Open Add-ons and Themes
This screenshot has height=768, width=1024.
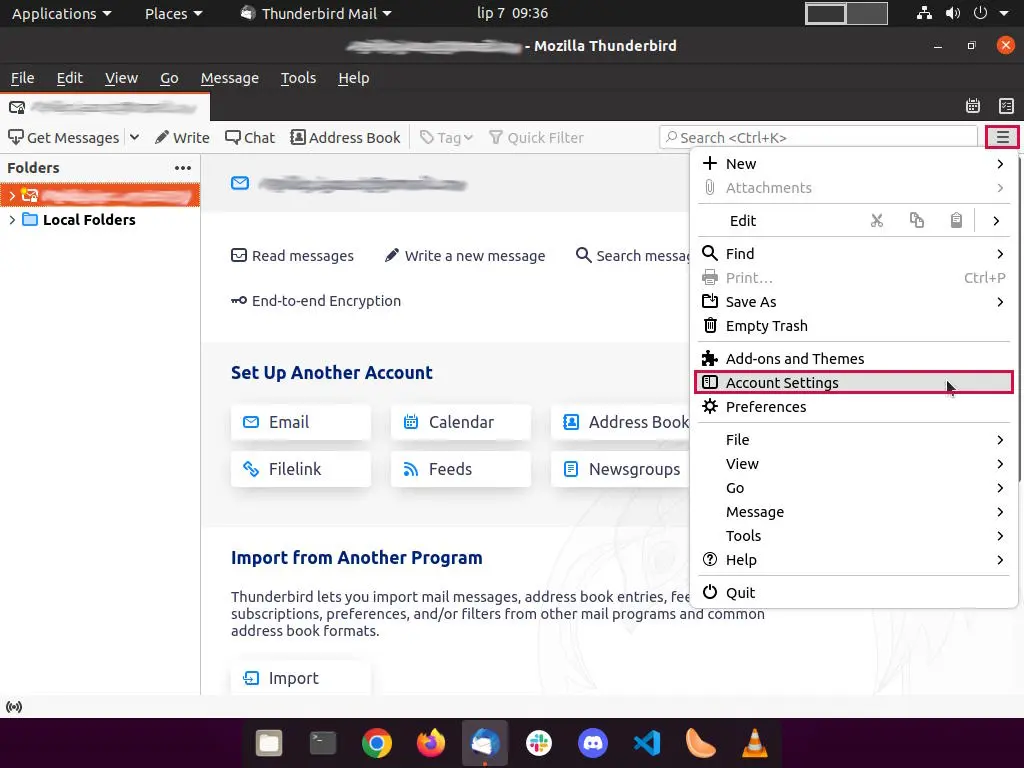click(854, 359)
